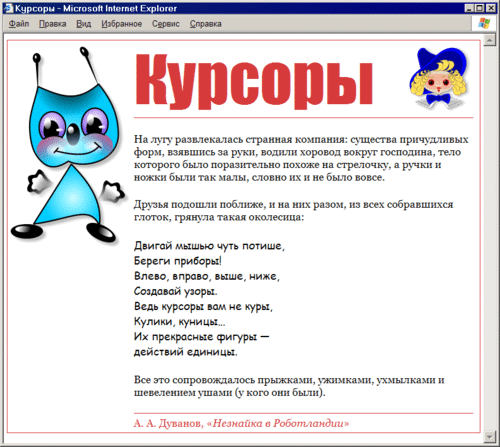This screenshot has height=447, width=500.
Task: Click the red Курсоры heading
Action: coord(254,82)
